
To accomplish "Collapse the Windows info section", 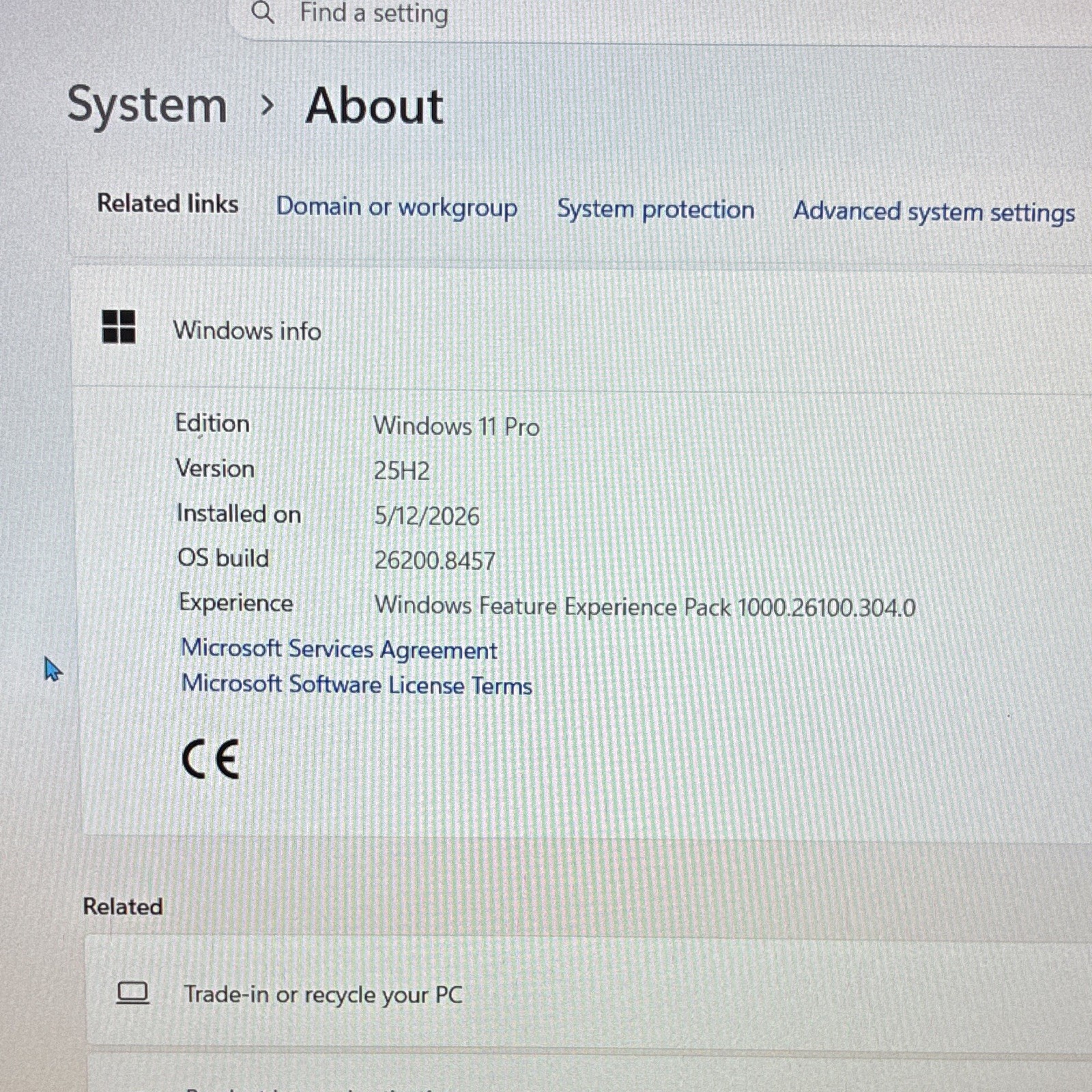I will coord(581,330).
